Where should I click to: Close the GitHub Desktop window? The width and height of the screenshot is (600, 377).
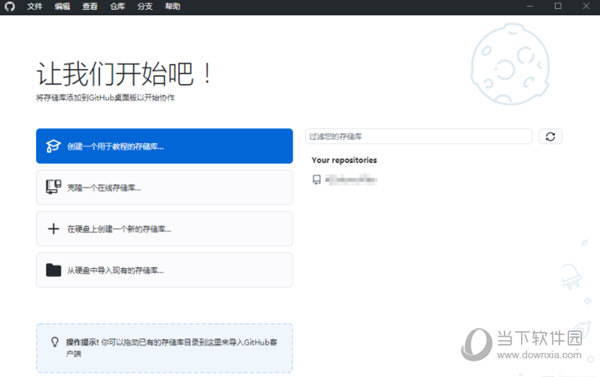click(586, 7)
